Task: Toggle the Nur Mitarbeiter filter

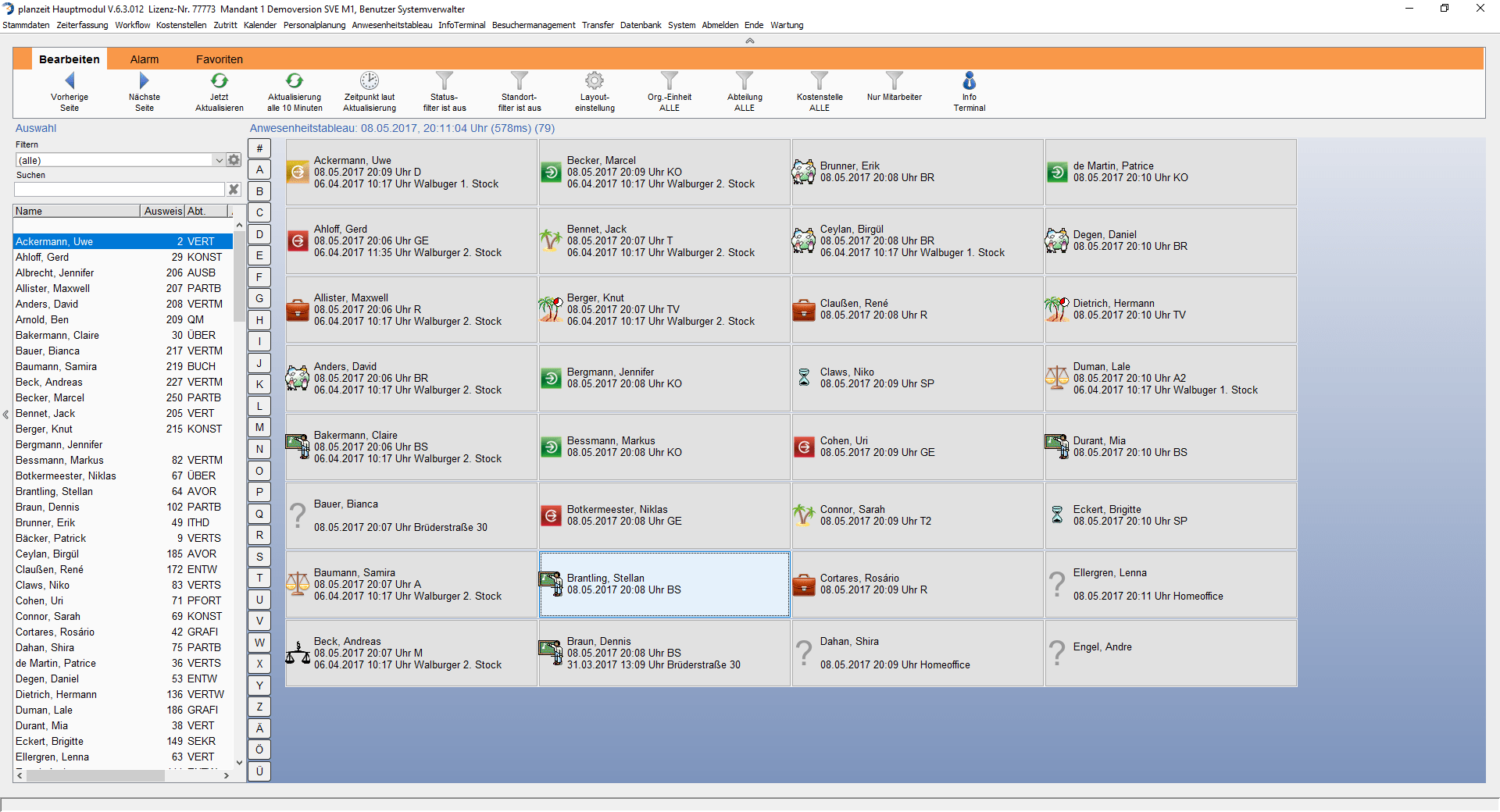Action: pos(894,81)
